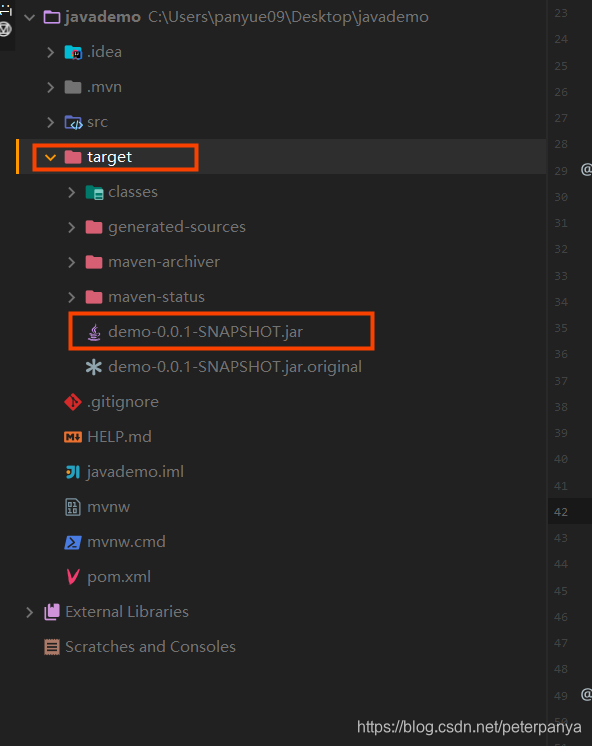Select the javademo project root name
Screen dimensions: 592x746
click(x=103, y=17)
